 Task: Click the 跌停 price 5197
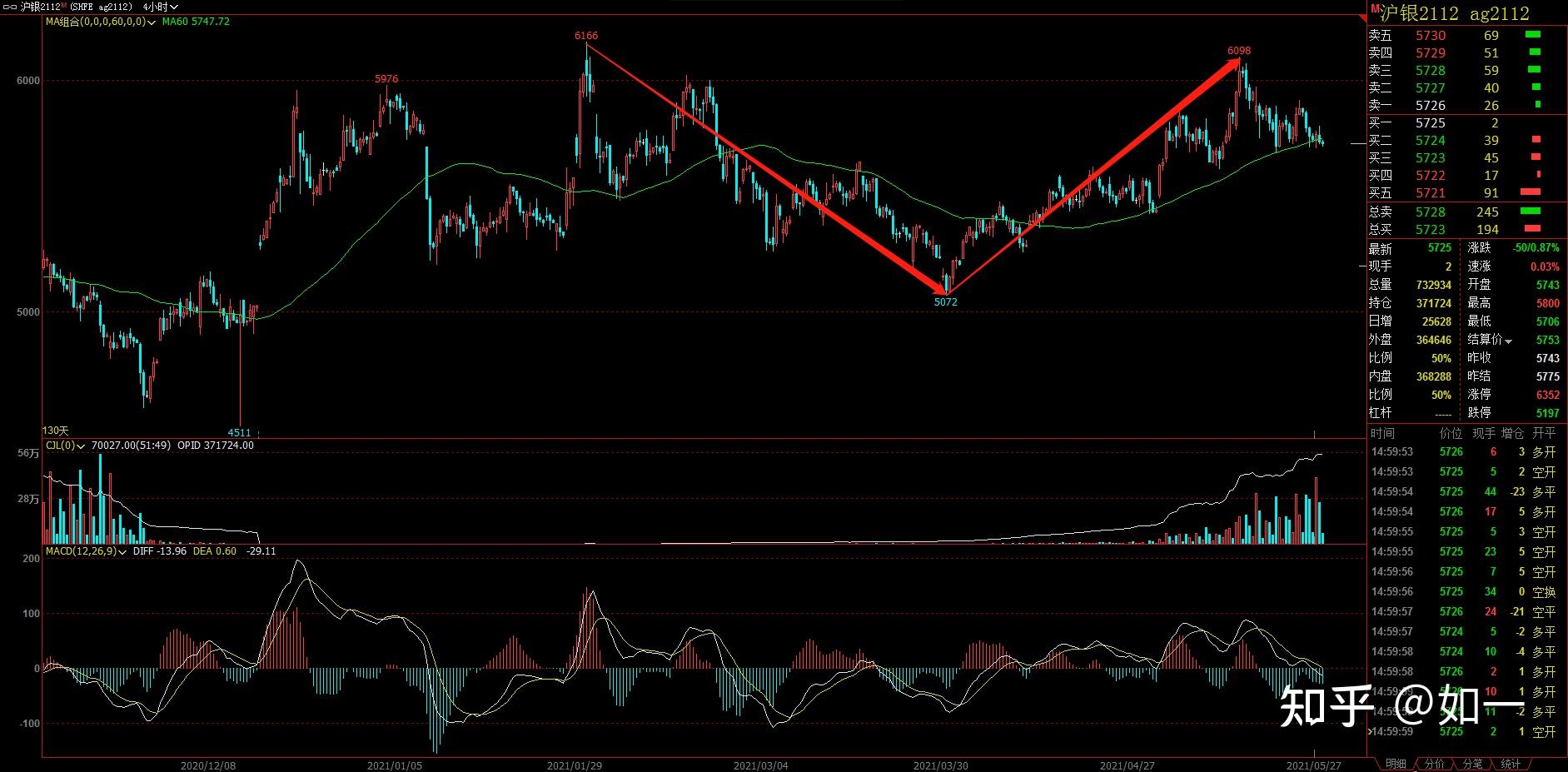pyautogui.click(x=1547, y=413)
